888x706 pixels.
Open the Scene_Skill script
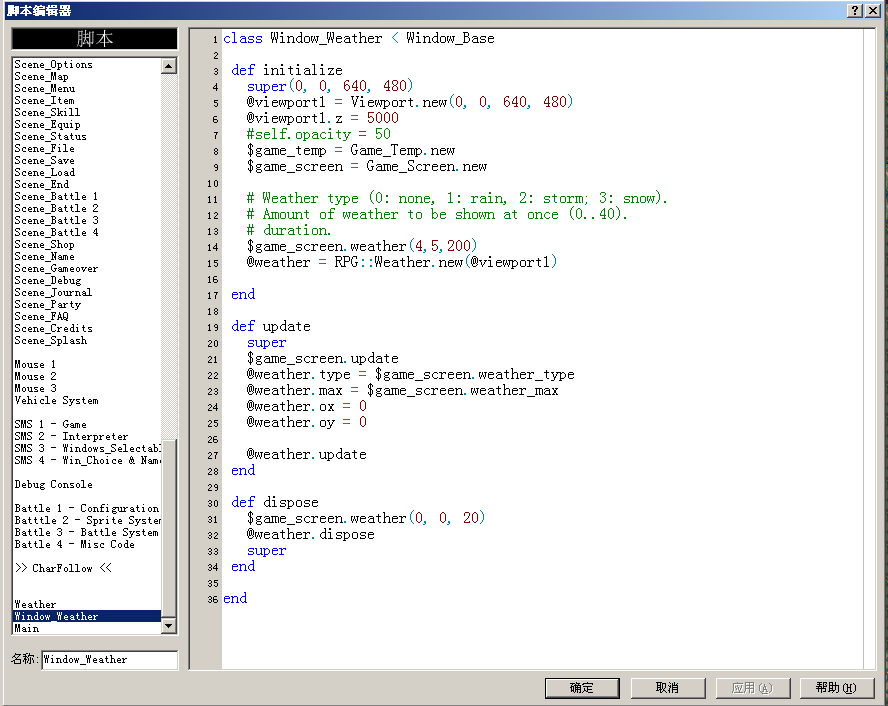pos(47,112)
